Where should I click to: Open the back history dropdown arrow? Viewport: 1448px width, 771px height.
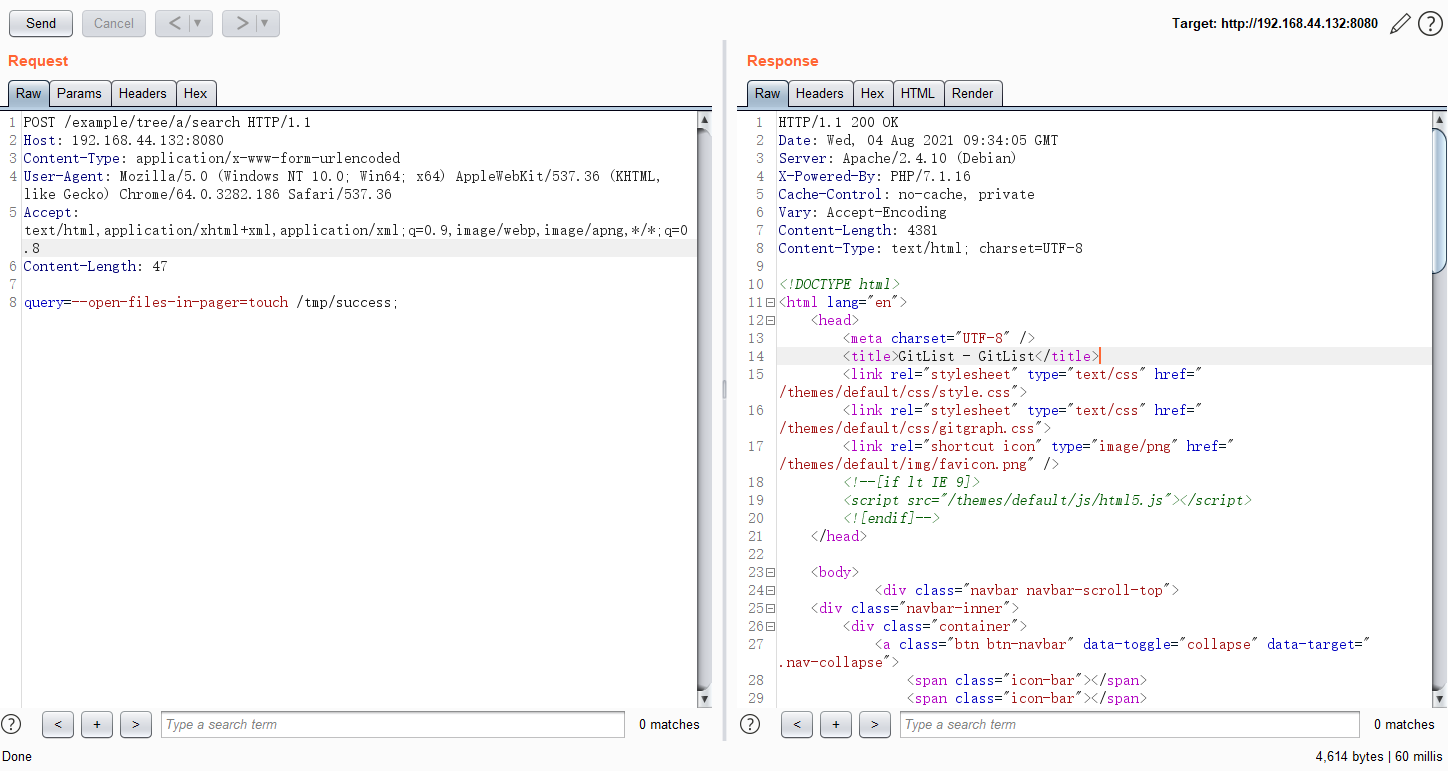coord(199,23)
